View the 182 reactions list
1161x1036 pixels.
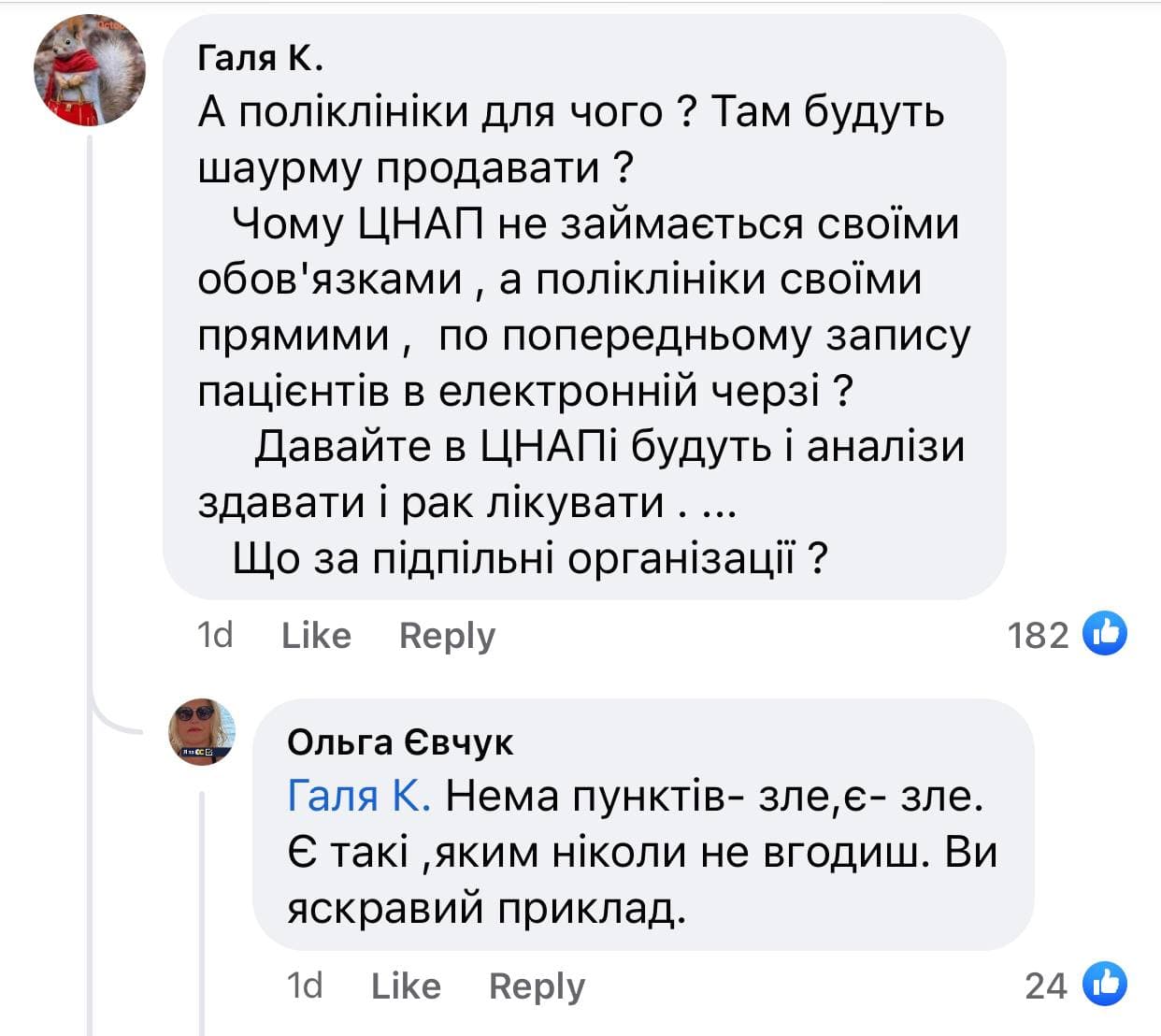click(1038, 636)
